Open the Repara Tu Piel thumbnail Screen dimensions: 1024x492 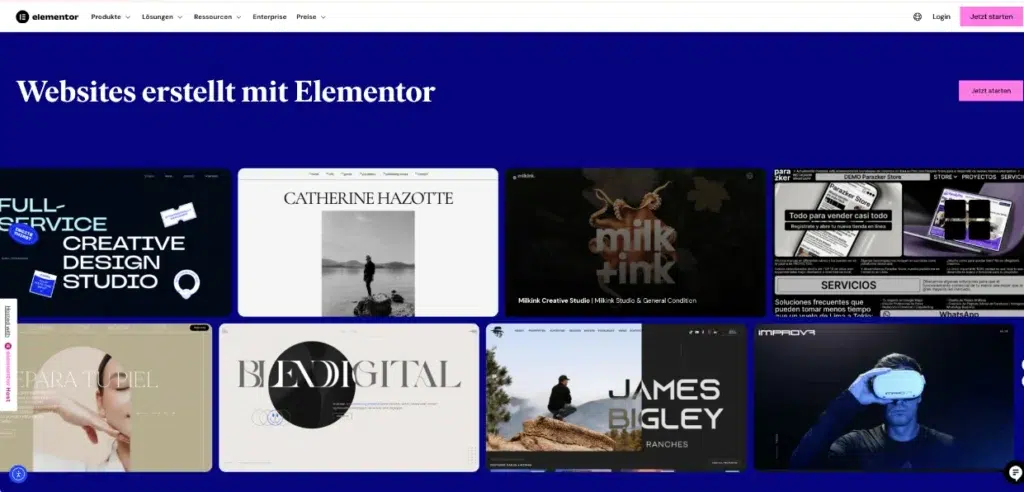point(106,397)
